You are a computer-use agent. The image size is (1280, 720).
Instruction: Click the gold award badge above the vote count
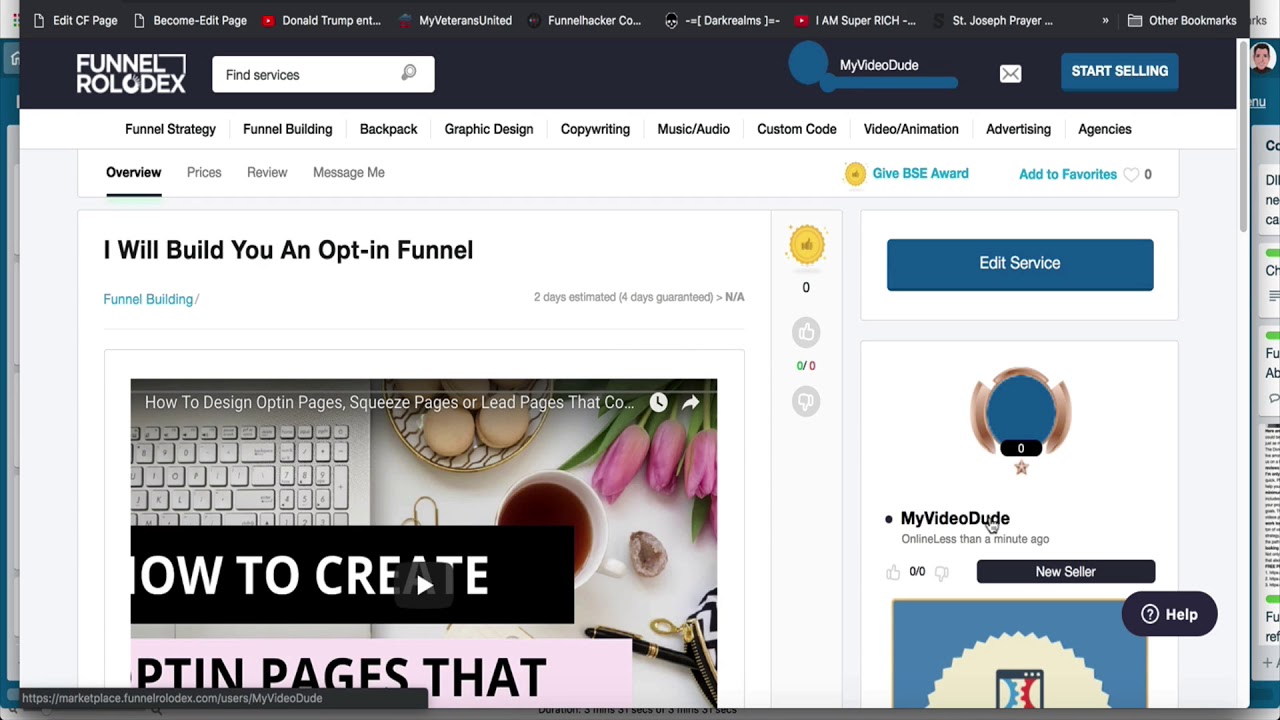click(806, 246)
